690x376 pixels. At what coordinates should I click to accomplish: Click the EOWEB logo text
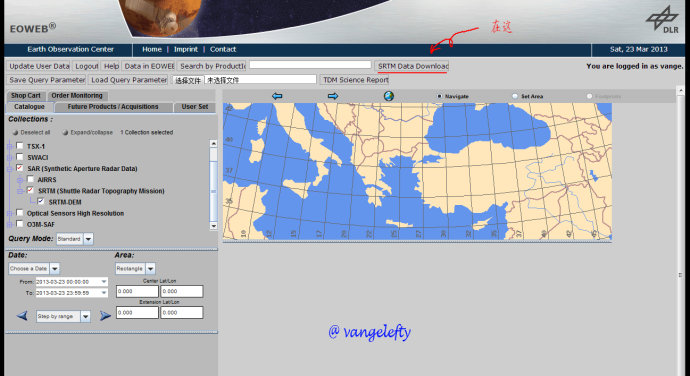[33, 29]
